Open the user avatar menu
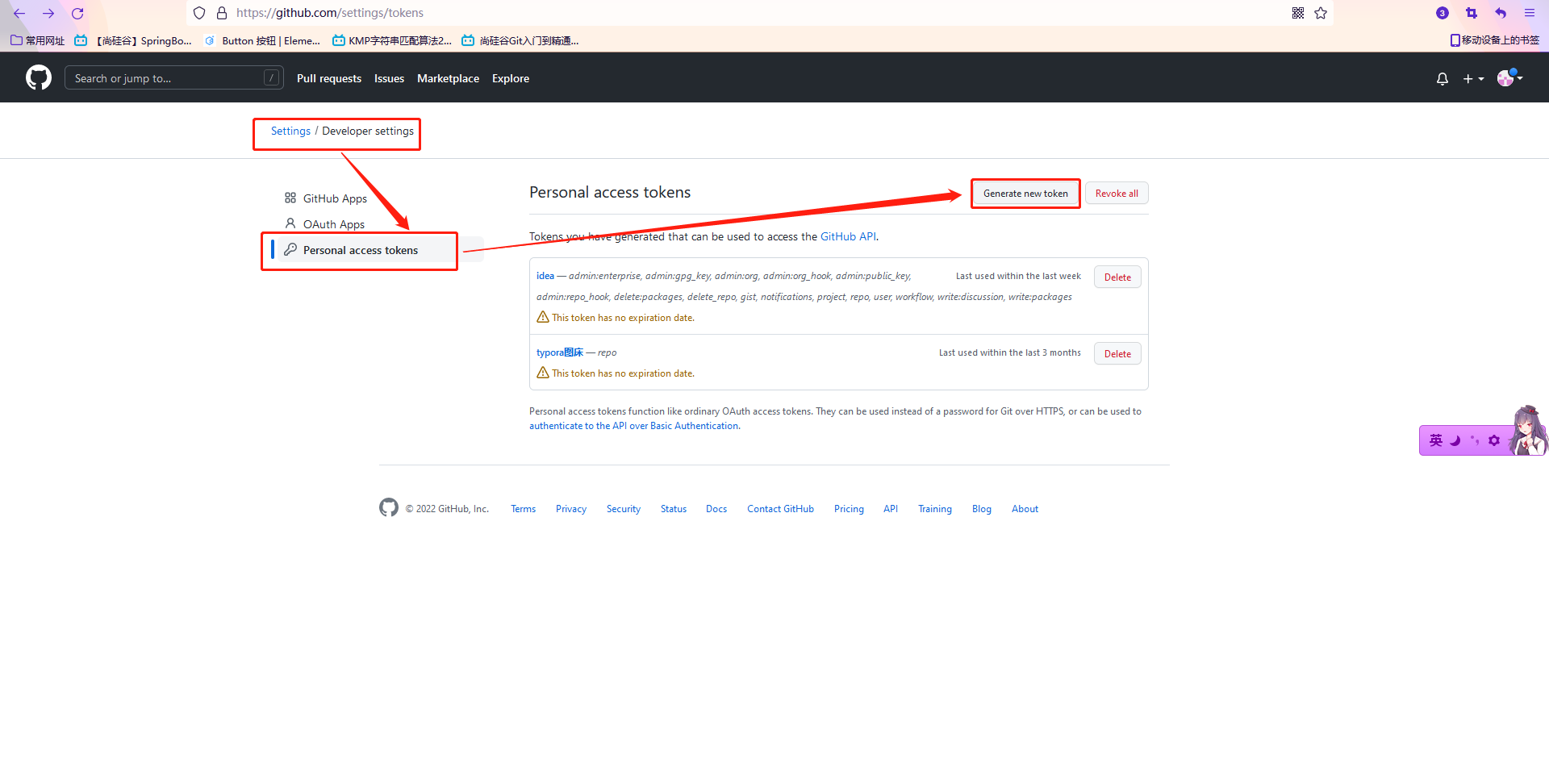Viewport: 1549px width, 784px height. click(x=1509, y=77)
